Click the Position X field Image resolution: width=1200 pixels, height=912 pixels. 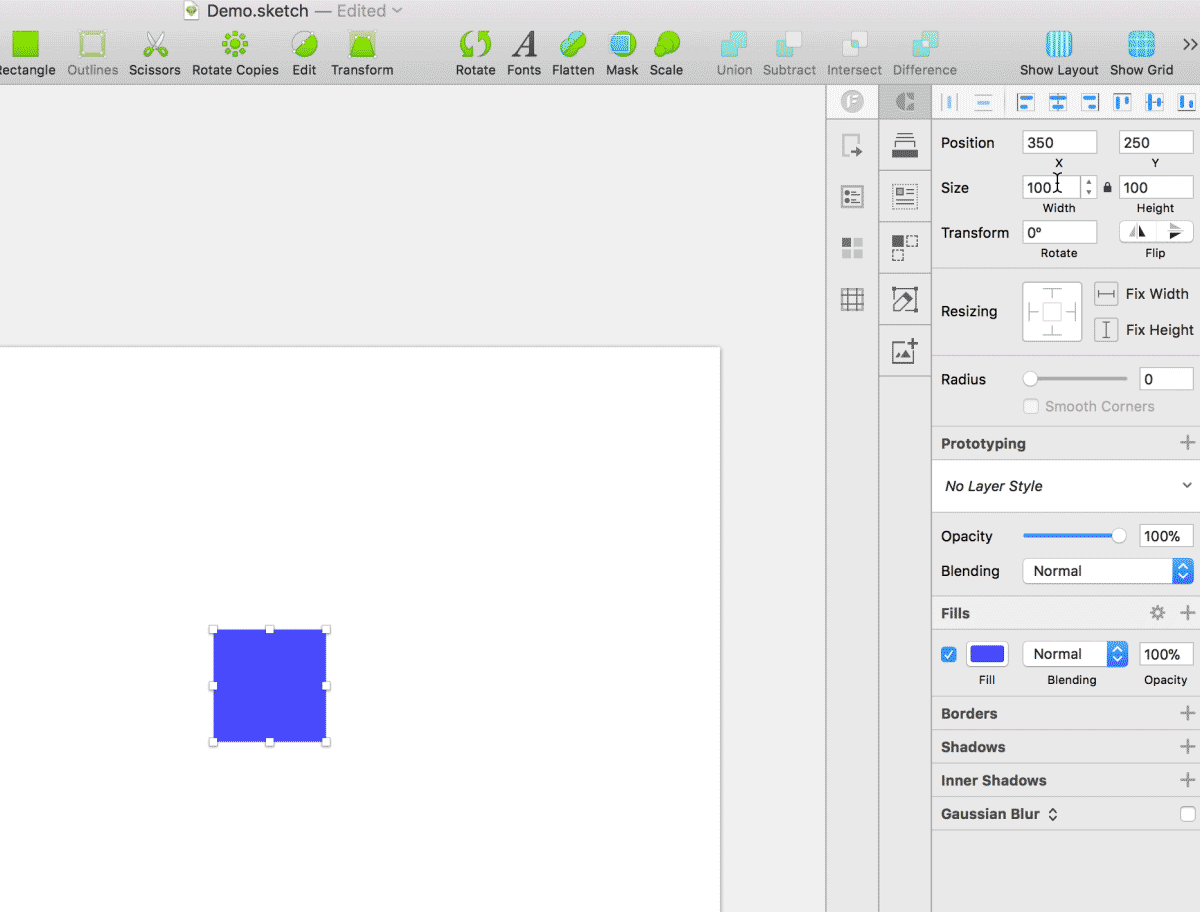[1059, 143]
